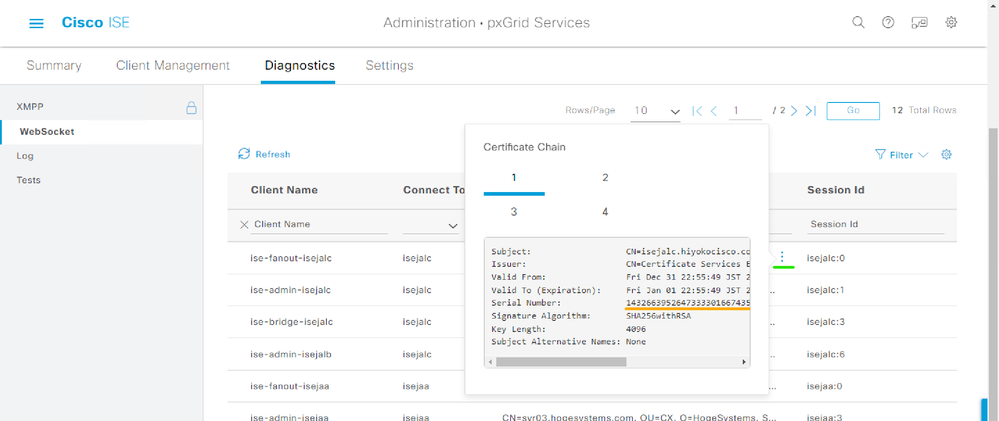
Task: Open Log in the sidebar
Action: [25, 155]
